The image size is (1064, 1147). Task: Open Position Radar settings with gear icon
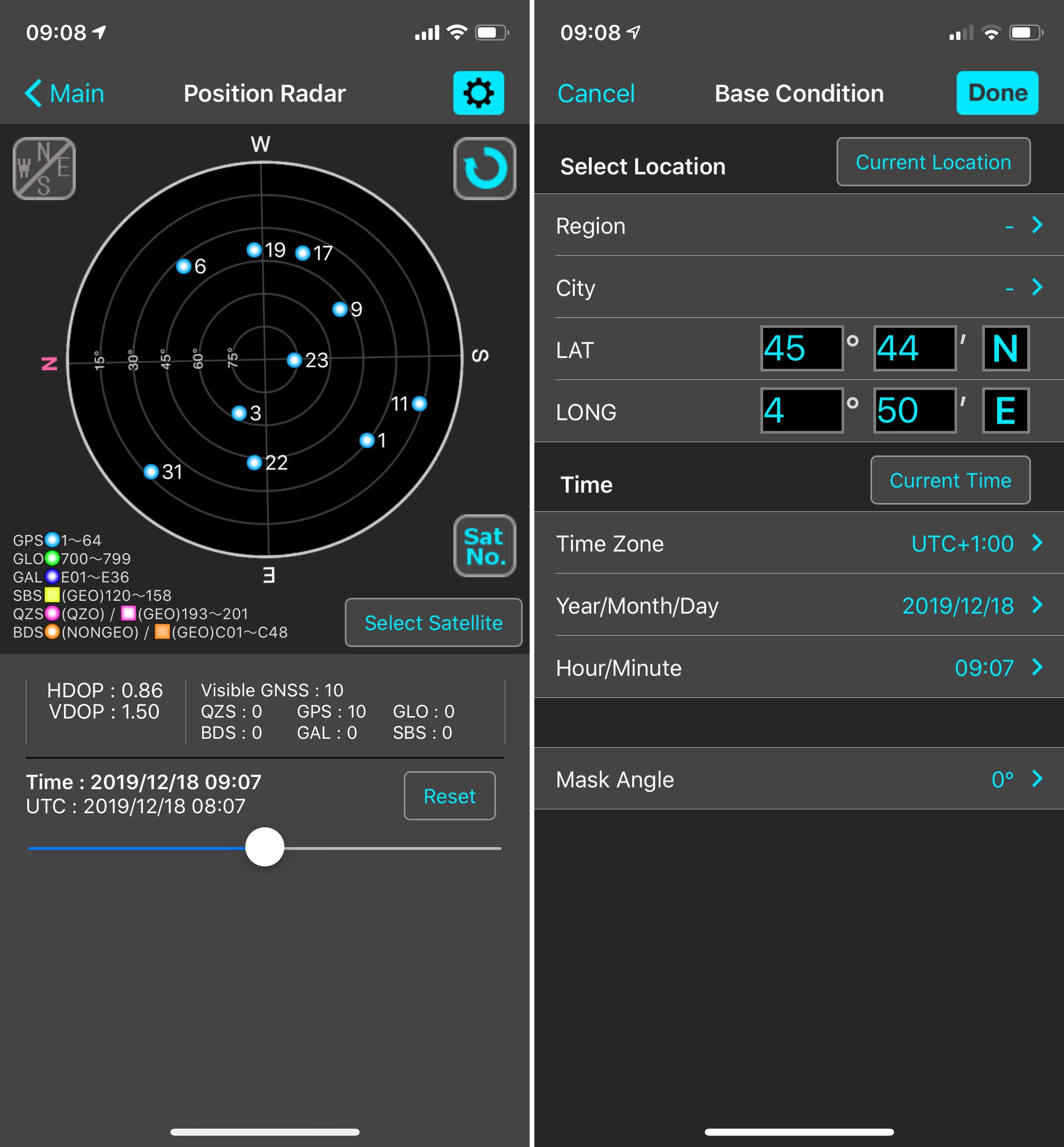point(479,93)
